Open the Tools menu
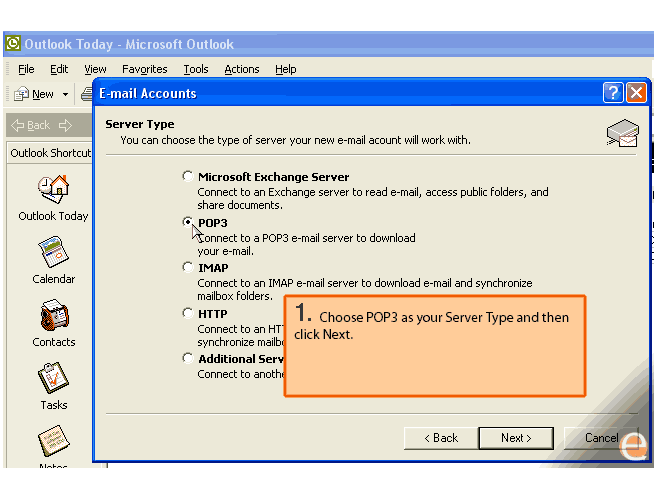 (x=196, y=69)
